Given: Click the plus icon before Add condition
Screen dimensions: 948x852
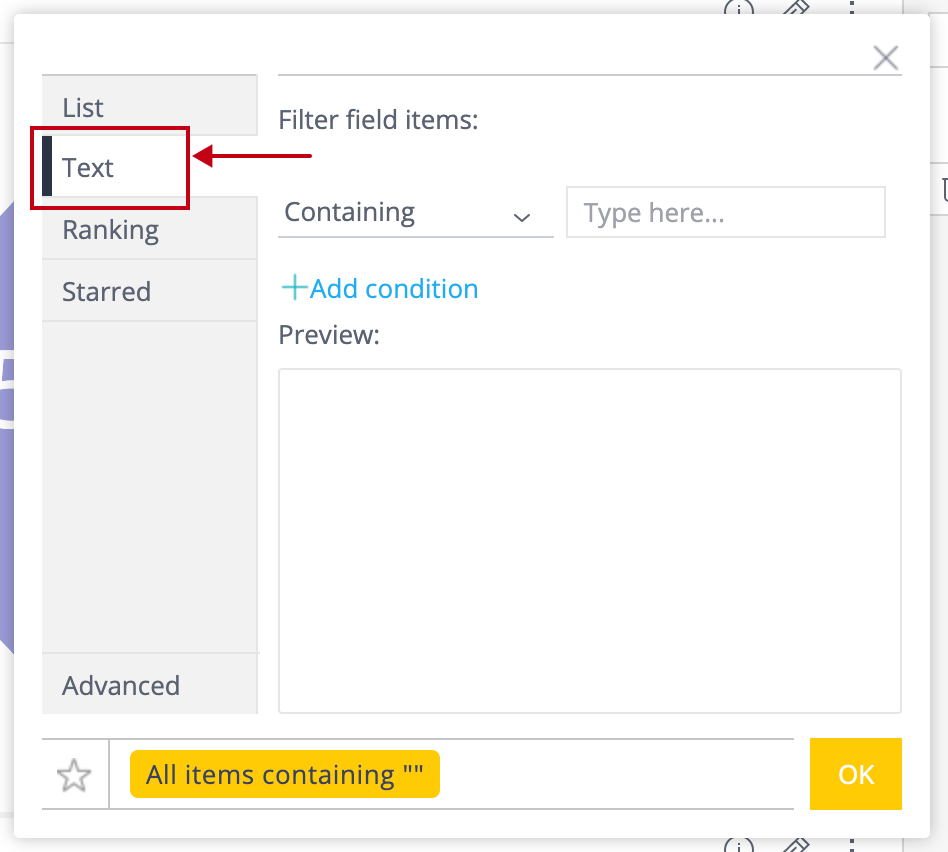Looking at the screenshot, I should (294, 289).
